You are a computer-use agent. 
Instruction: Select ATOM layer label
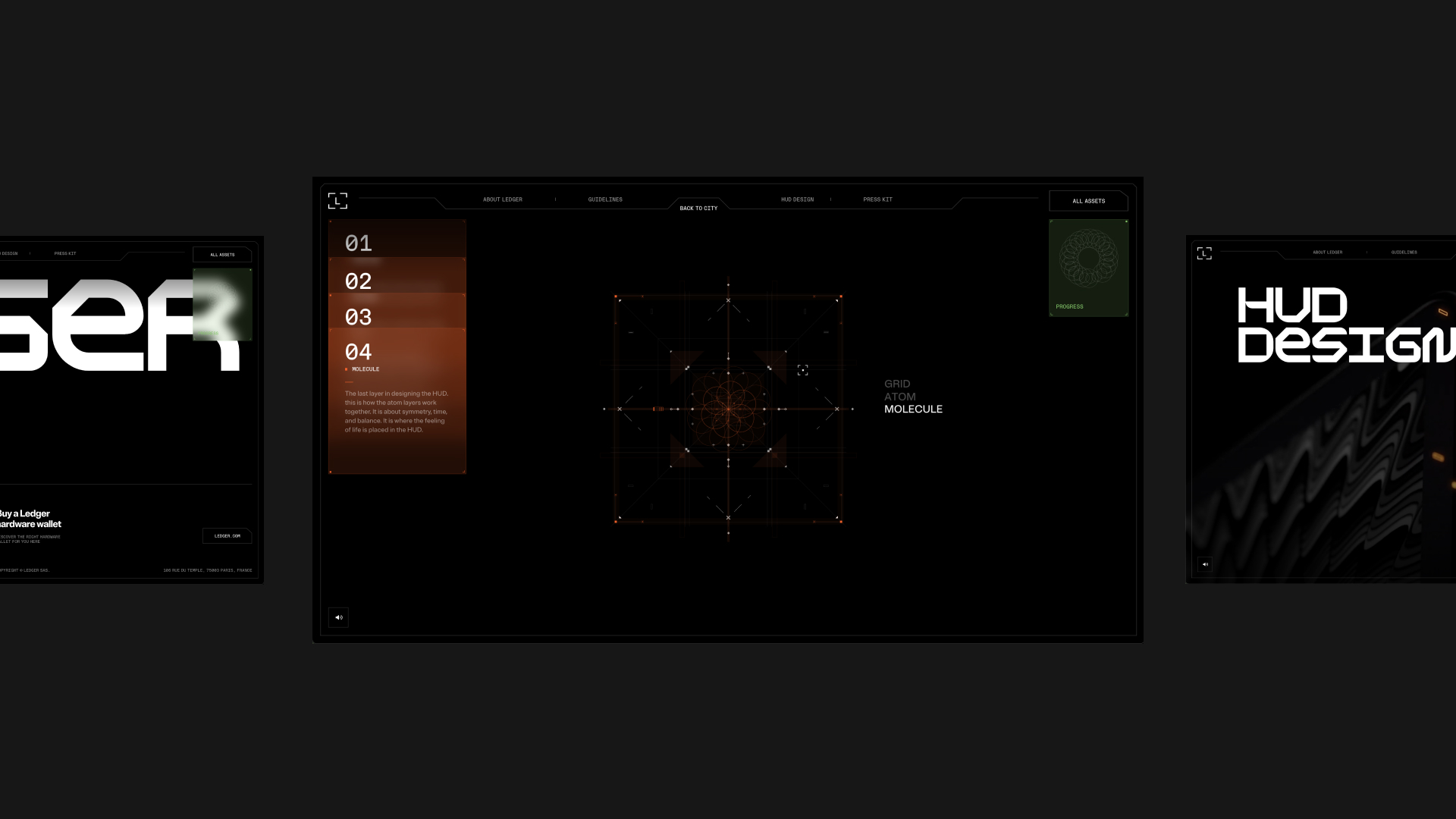coord(899,397)
